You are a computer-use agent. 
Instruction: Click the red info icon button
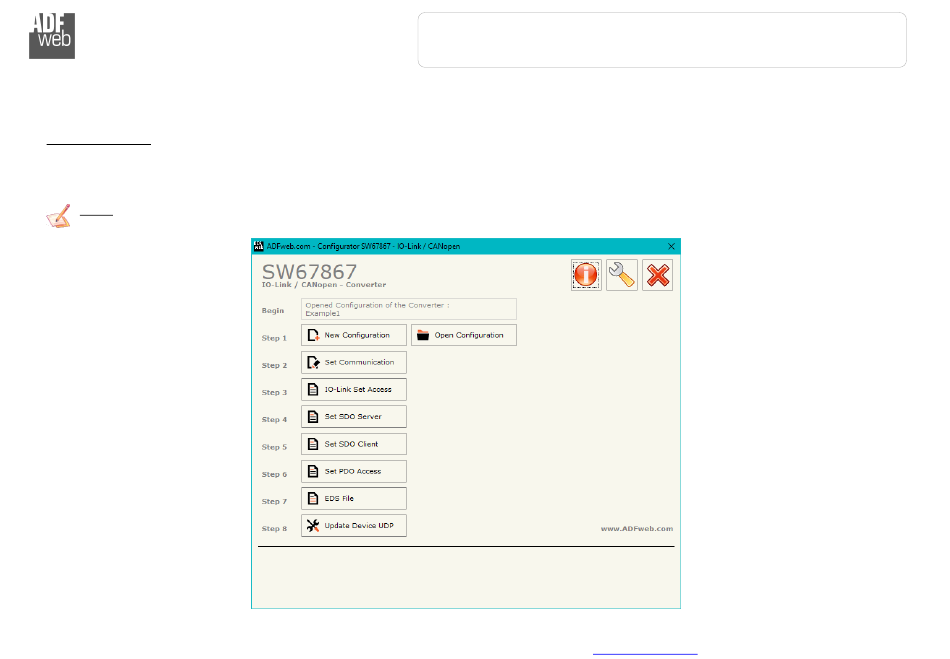point(586,275)
